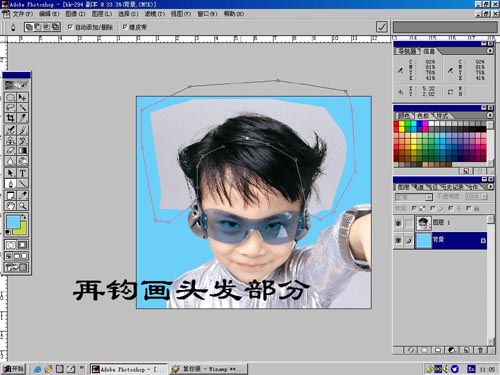The image size is (500, 375).
Task: Open first eyedropper readout options in Info
Action: point(400,70)
